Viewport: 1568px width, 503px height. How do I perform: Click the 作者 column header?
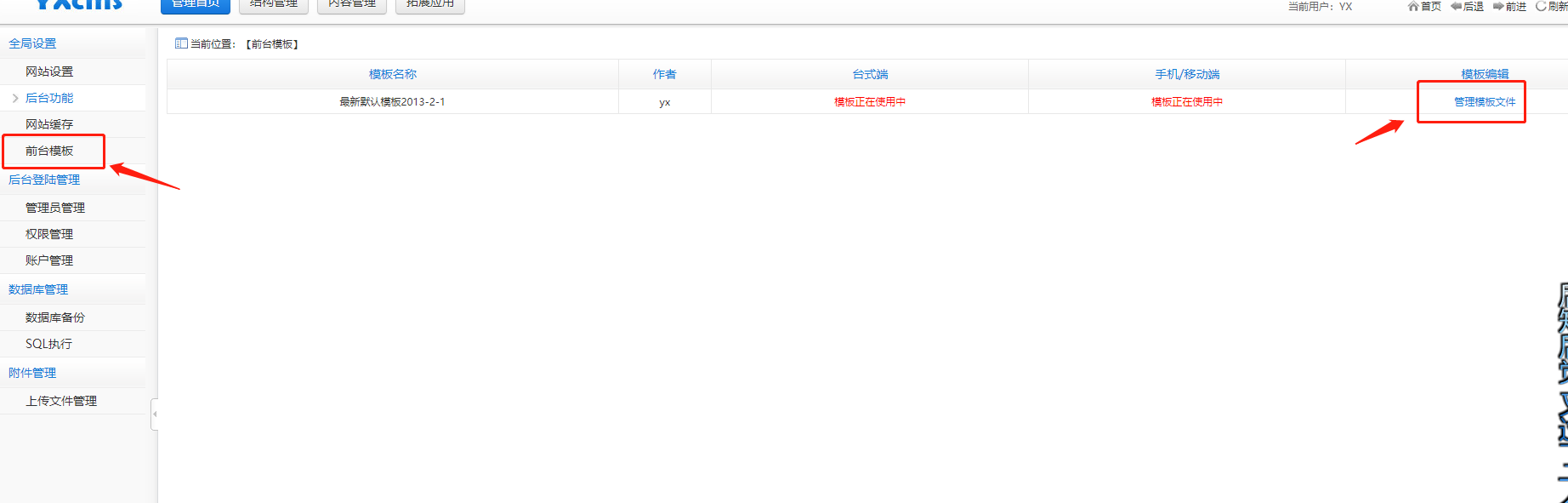(x=665, y=74)
